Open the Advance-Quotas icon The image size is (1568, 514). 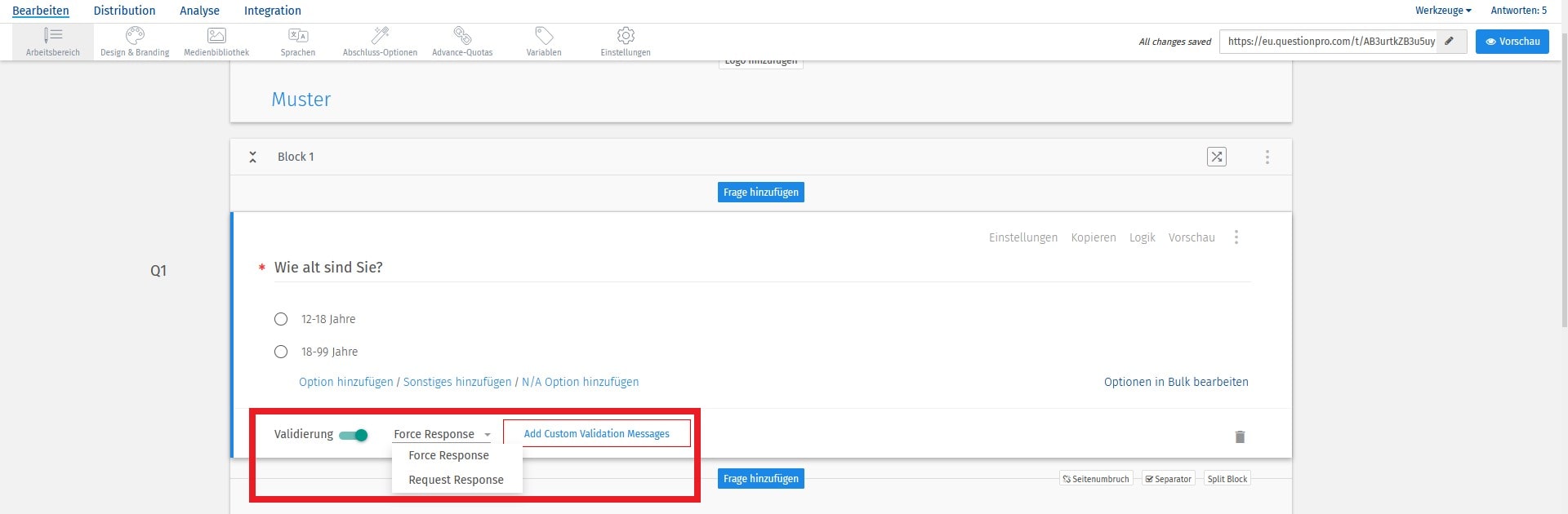tap(462, 35)
